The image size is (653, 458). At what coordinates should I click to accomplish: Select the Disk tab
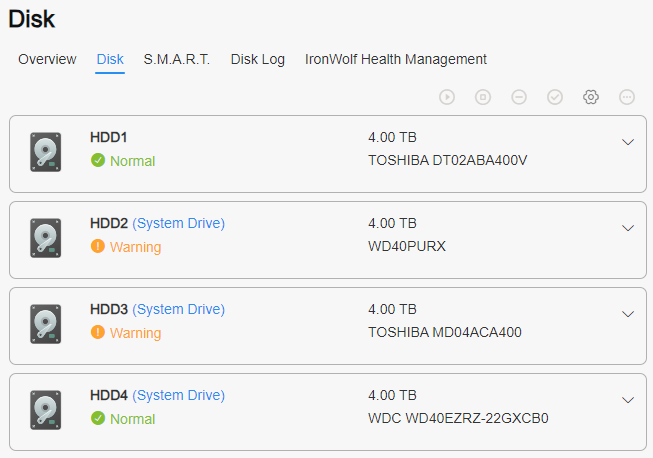[110, 59]
